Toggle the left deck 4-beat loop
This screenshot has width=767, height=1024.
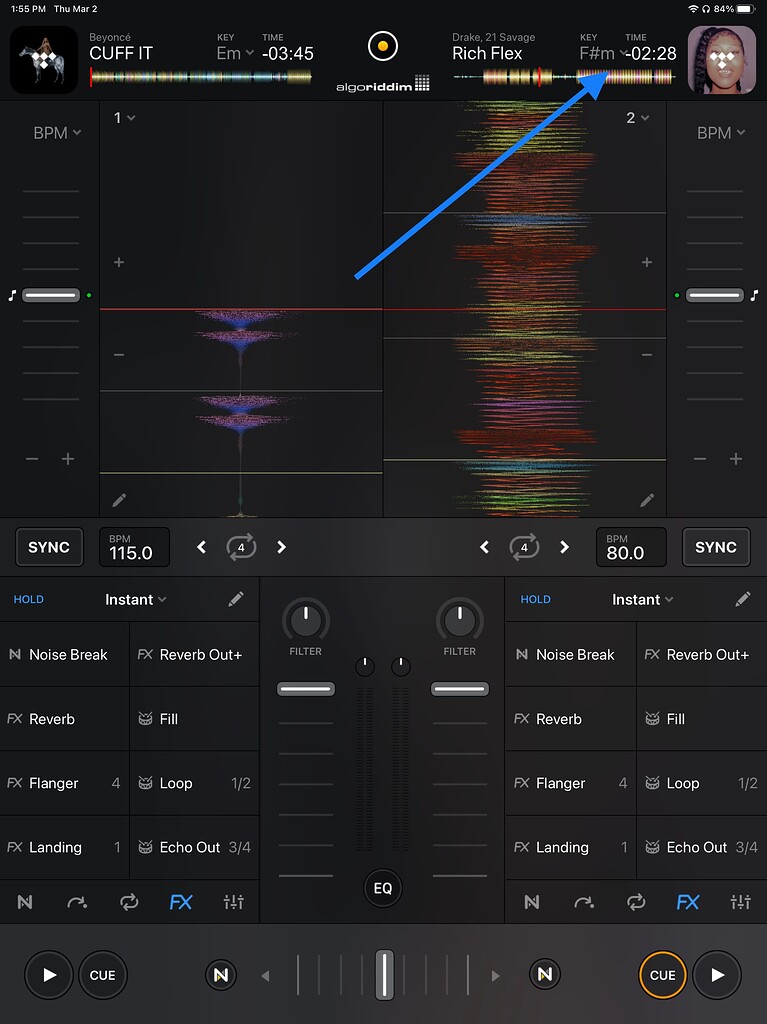(241, 547)
